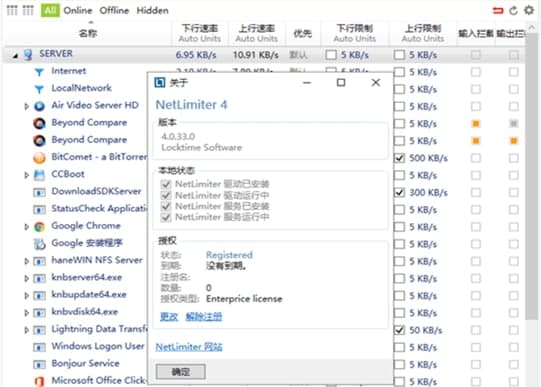This screenshot has height=387, width=541.
Task: Switch to the Offline filter tab
Action: coord(114,11)
